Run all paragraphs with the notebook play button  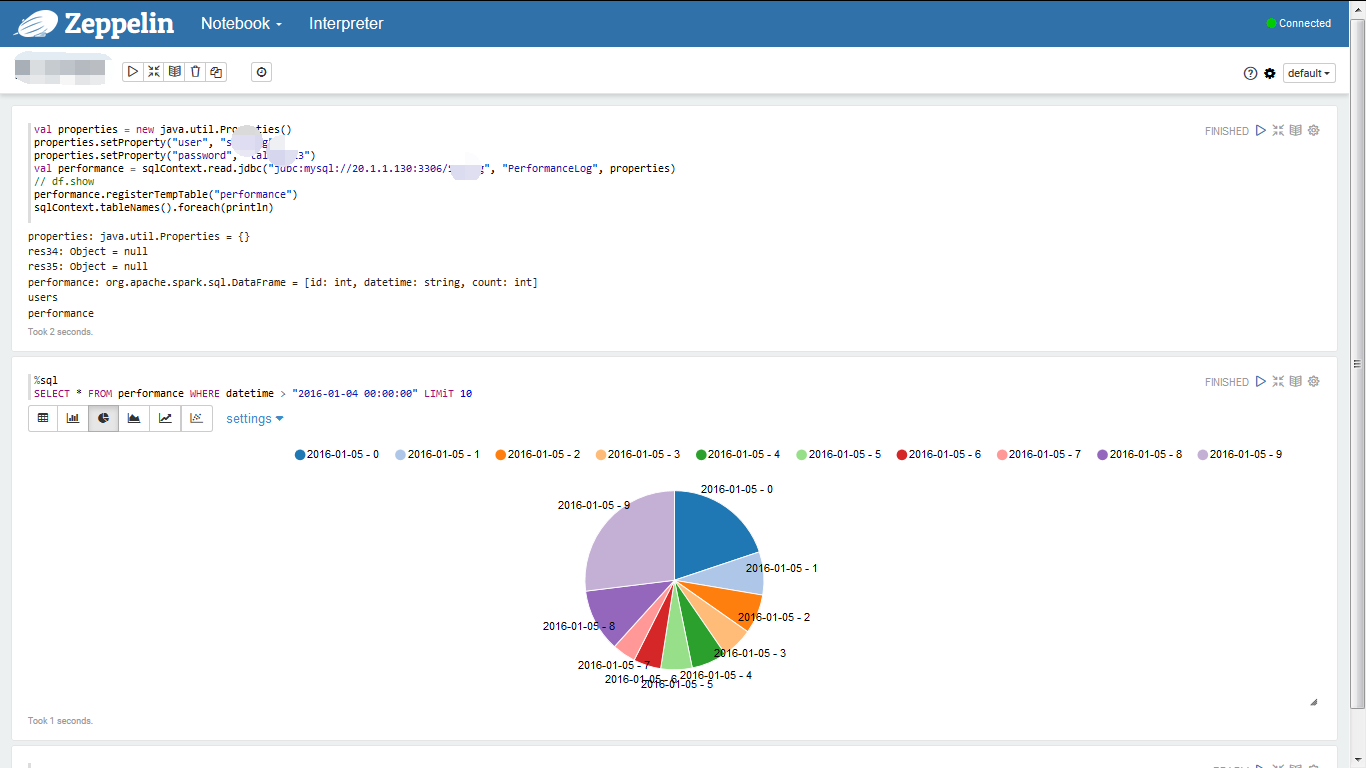(x=132, y=72)
